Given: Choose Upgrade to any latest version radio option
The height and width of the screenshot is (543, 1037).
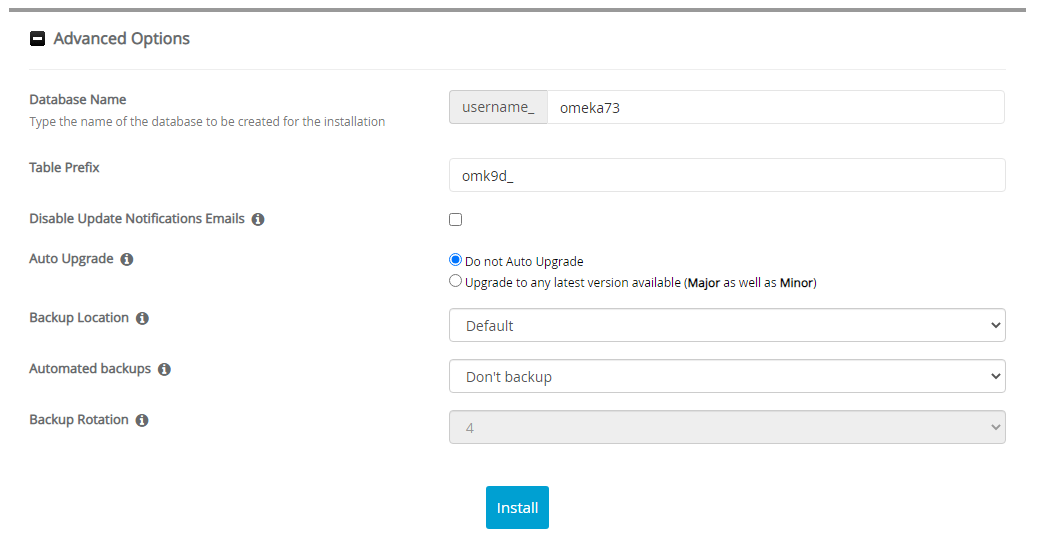Looking at the screenshot, I should pyautogui.click(x=456, y=282).
